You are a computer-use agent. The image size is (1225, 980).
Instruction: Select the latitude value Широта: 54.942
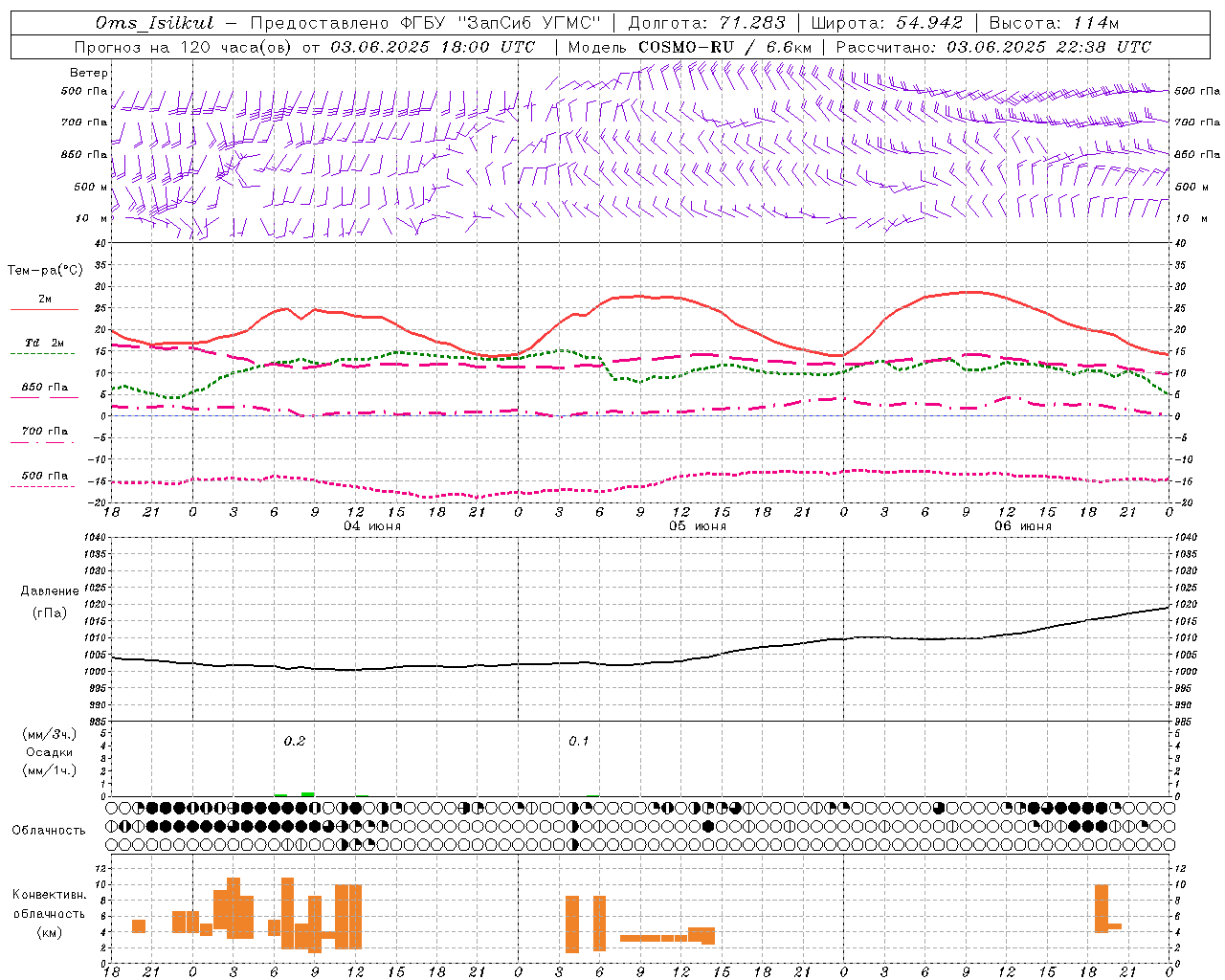[x=886, y=23]
